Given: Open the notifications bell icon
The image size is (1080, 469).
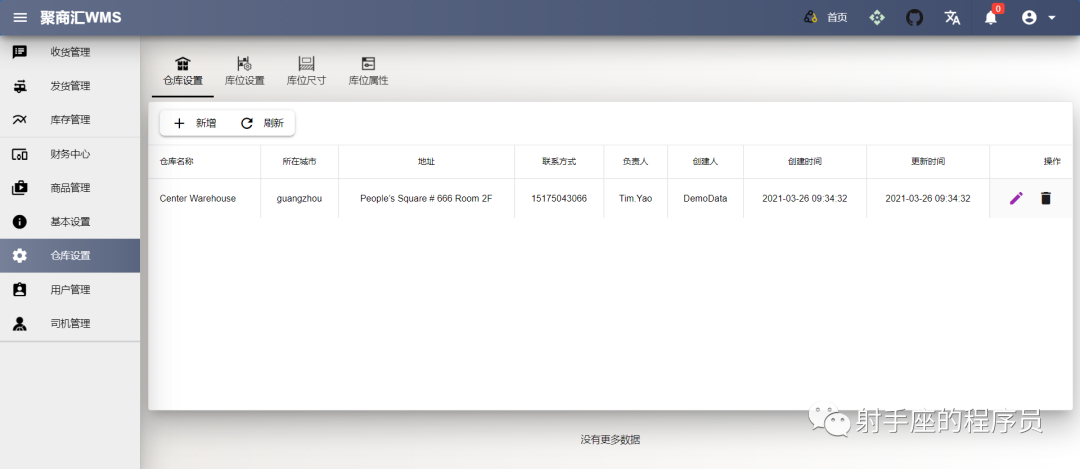Looking at the screenshot, I should coord(990,18).
